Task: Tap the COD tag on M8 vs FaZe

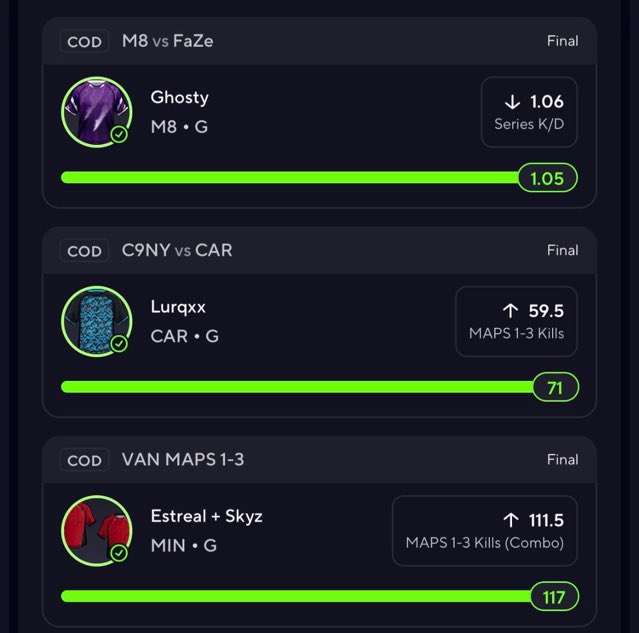Action: [x=84, y=42]
